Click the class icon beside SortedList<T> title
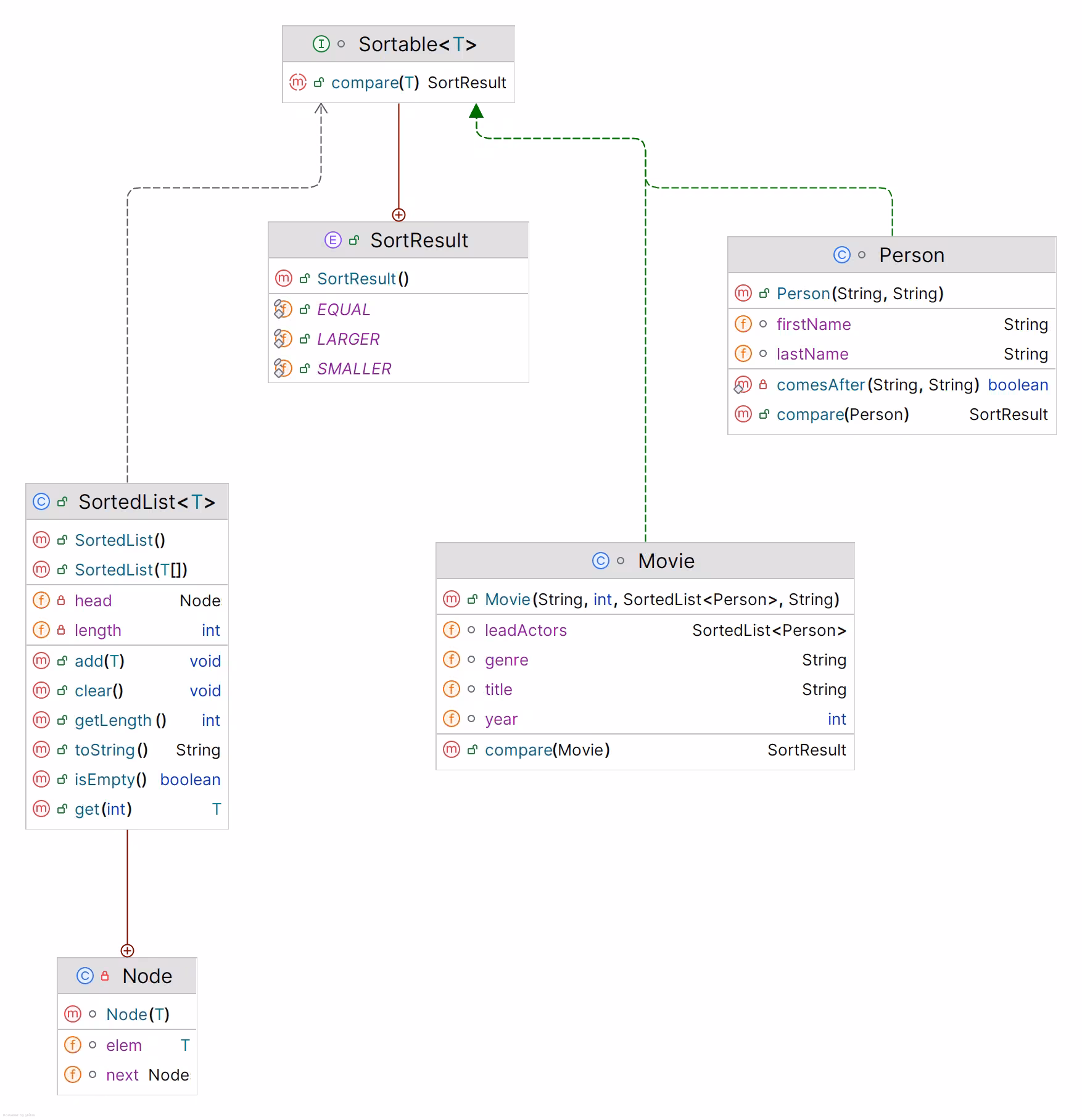The width and height of the screenshot is (1082, 1120). click(41, 501)
